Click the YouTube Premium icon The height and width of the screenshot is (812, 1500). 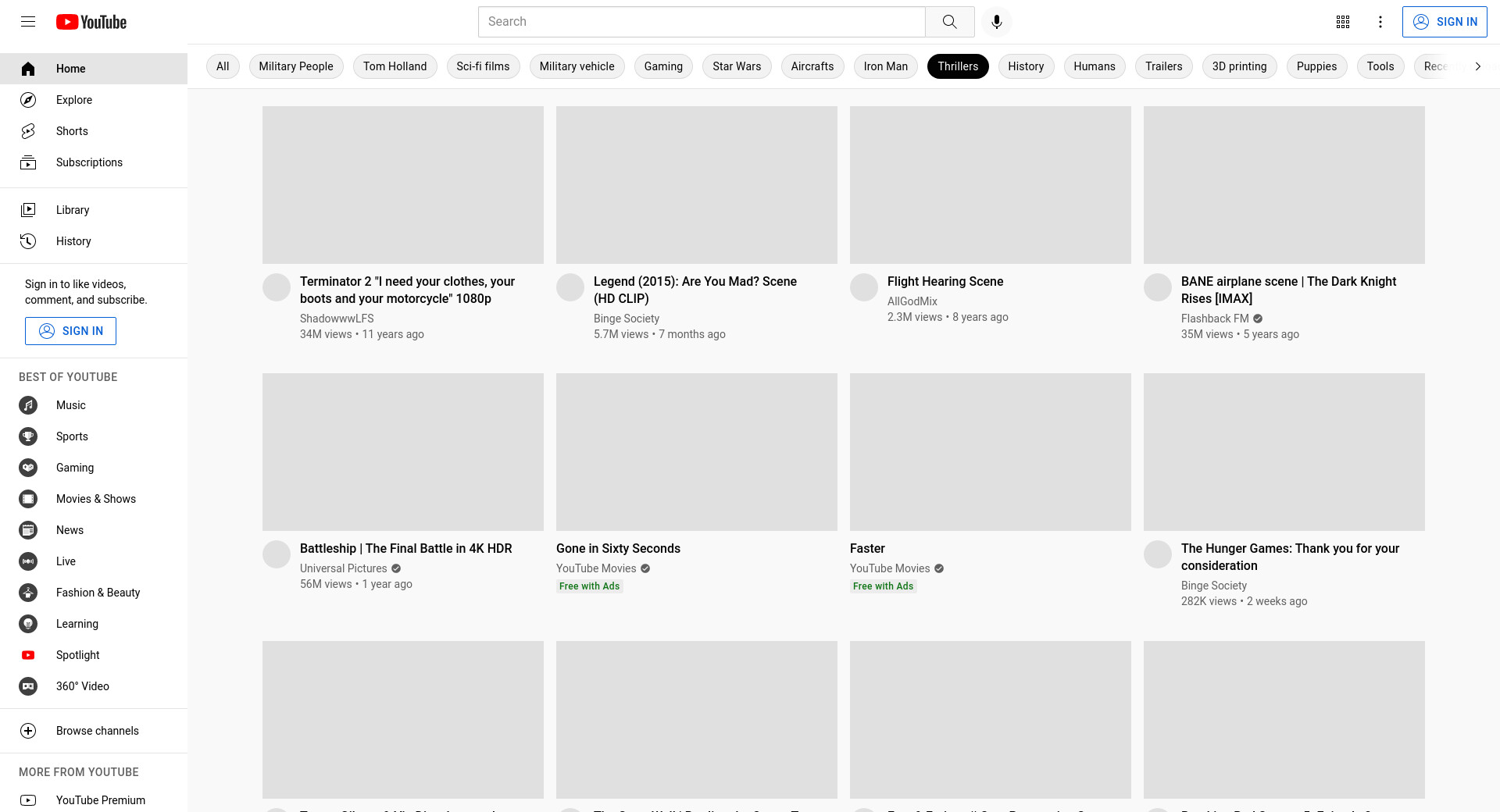[28, 800]
